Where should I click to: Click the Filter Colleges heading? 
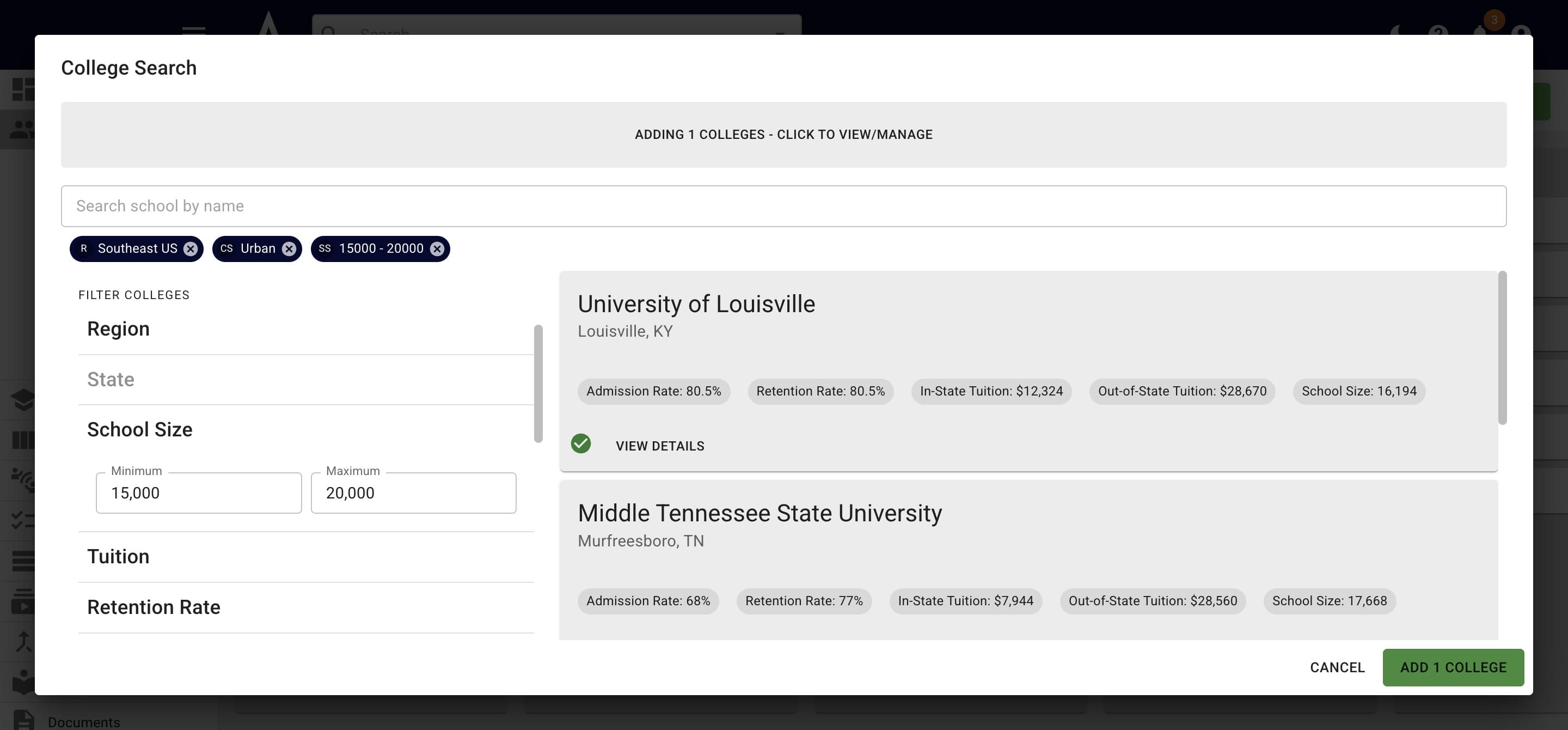point(134,295)
